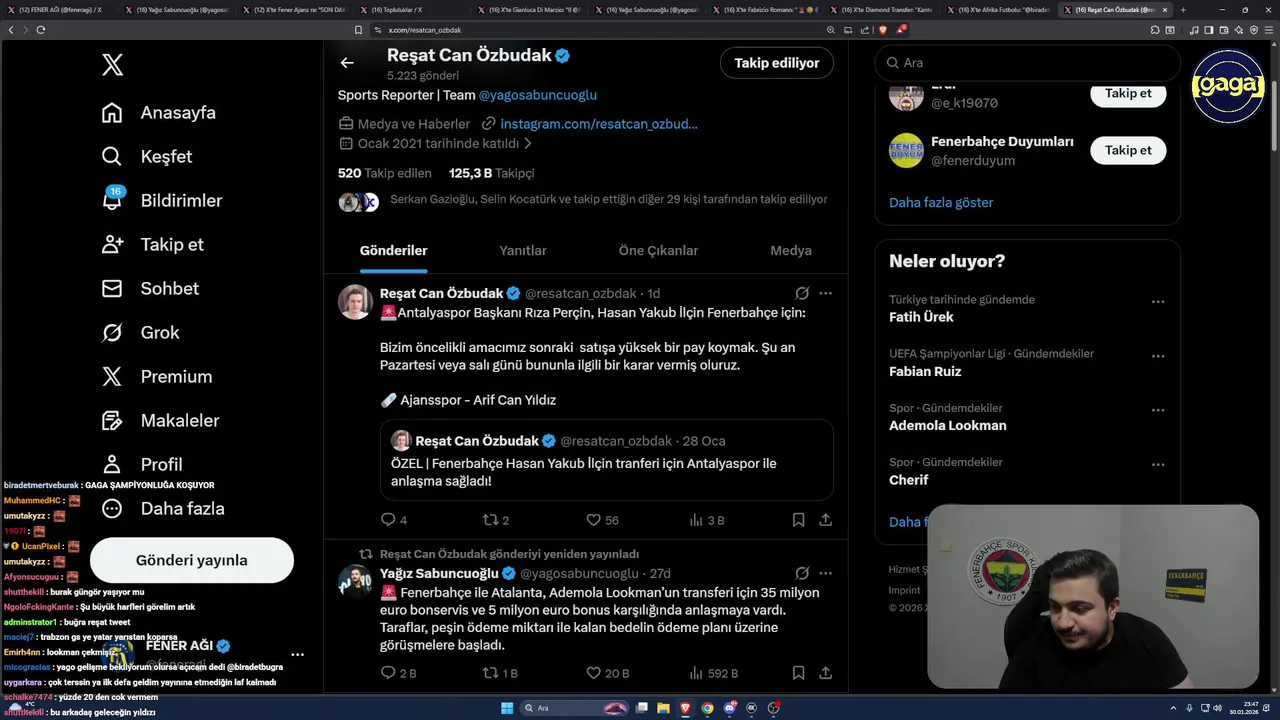Open more options for Fabian Ruiz trend
Screen dimensions: 1280x720
pos(1157,355)
